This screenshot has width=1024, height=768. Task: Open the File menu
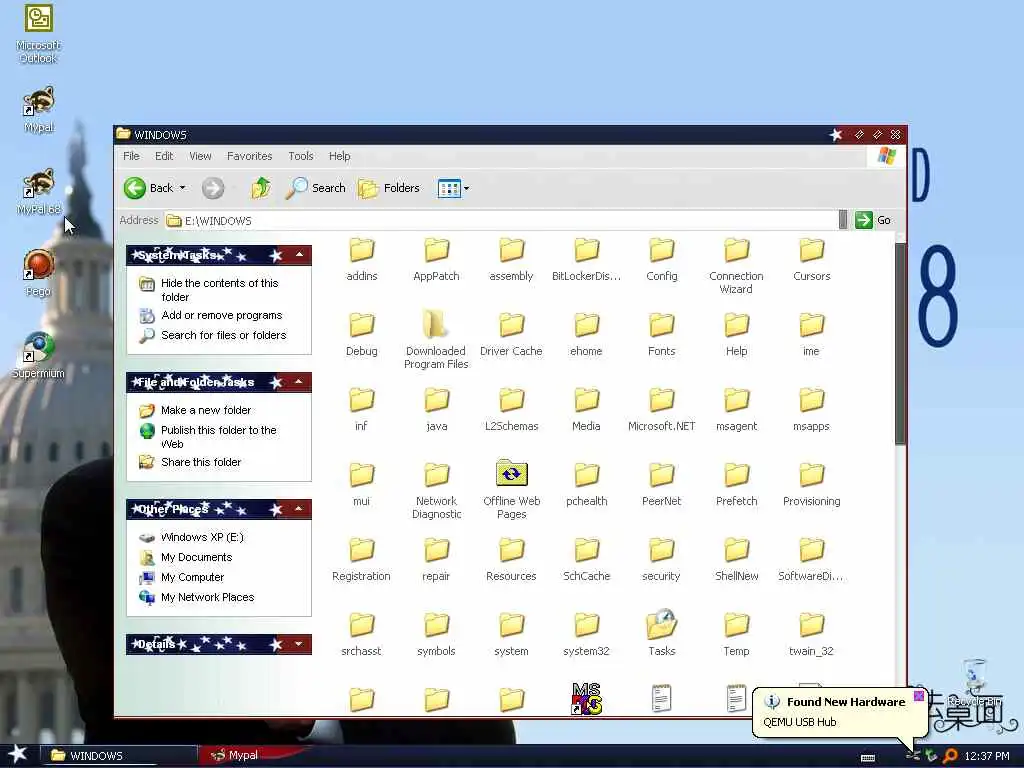(x=131, y=156)
